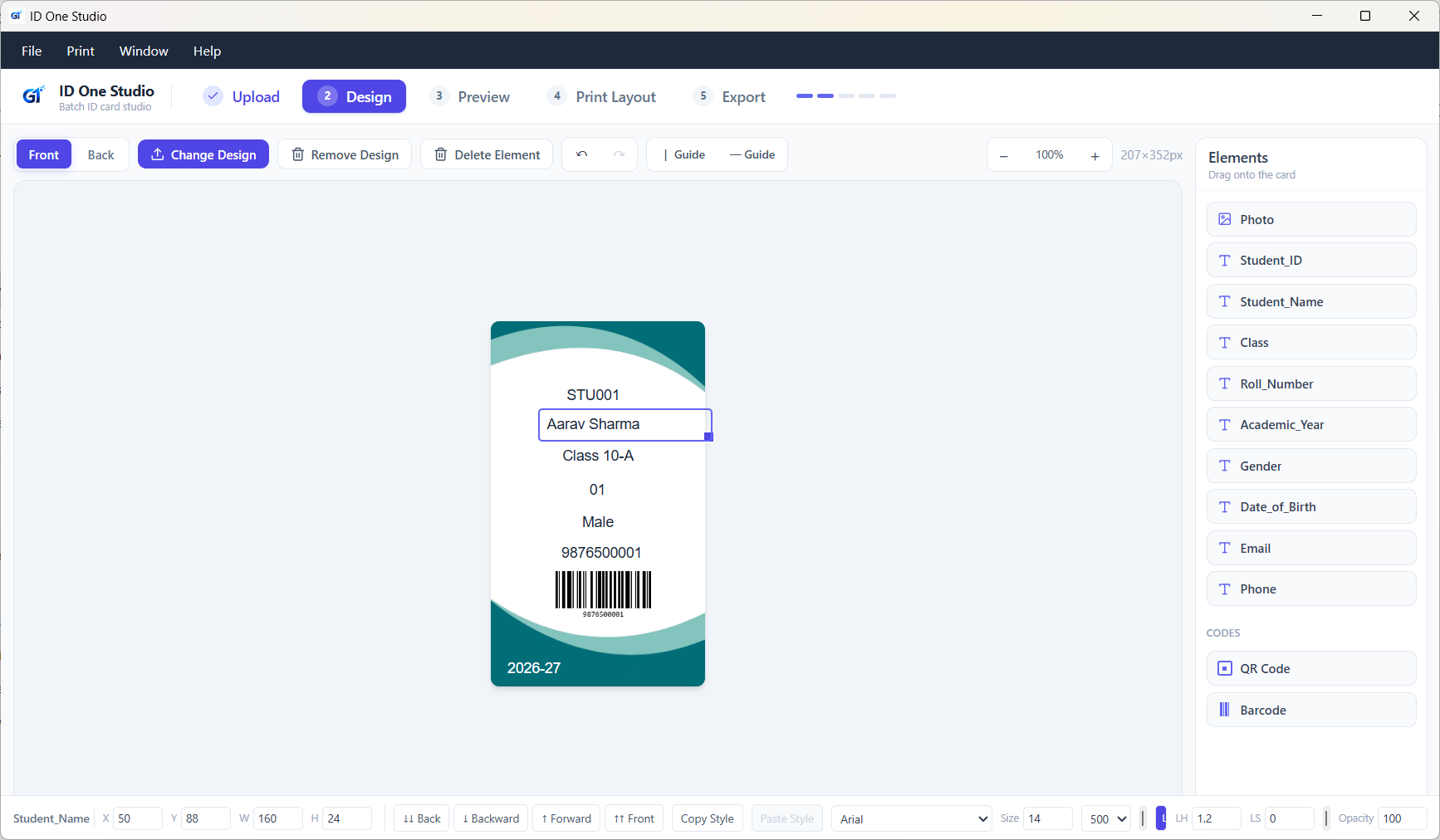Screen dimensions: 1440x840
Task: Delete the selected element
Action: click(487, 154)
